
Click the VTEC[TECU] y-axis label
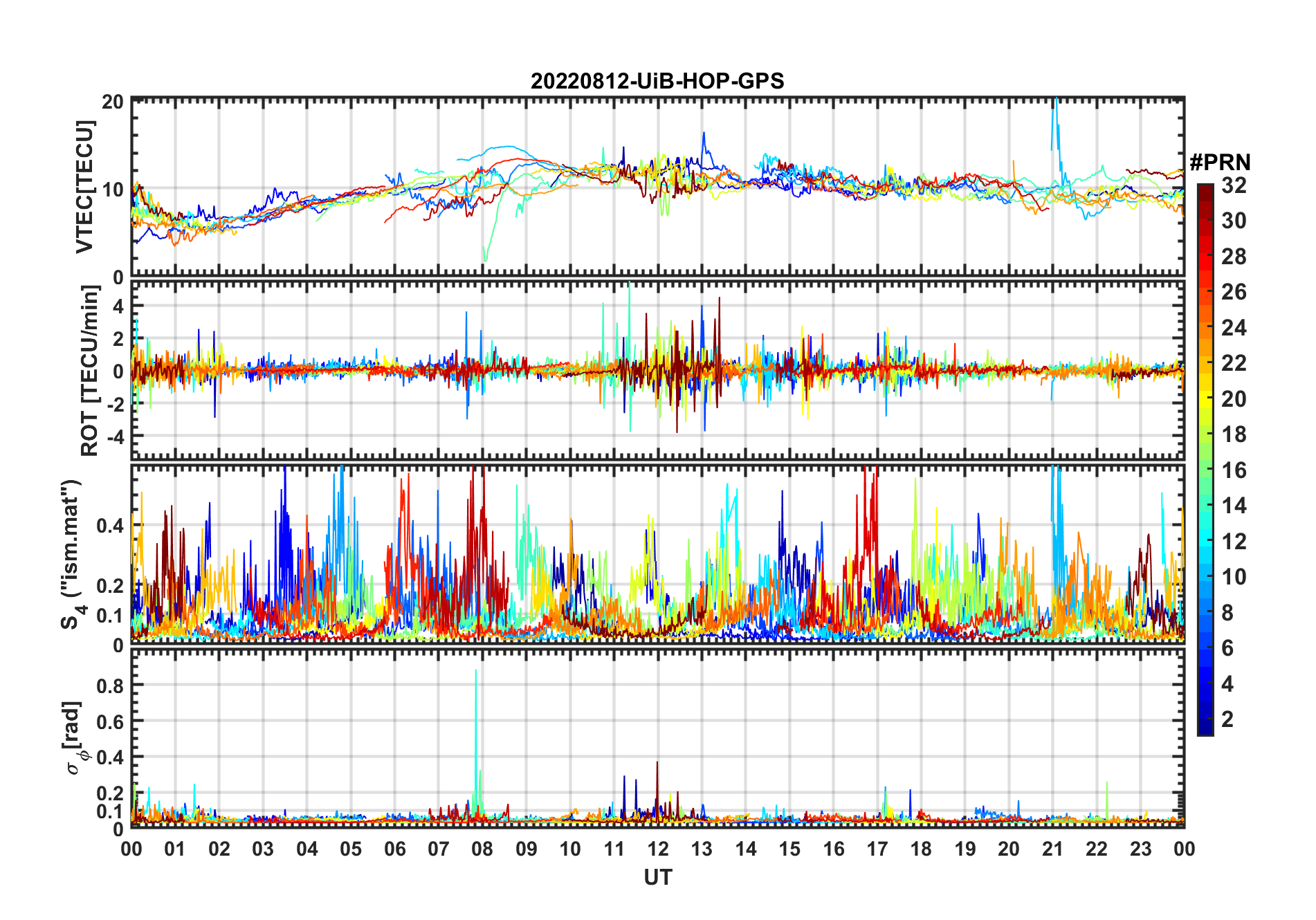tap(84, 187)
